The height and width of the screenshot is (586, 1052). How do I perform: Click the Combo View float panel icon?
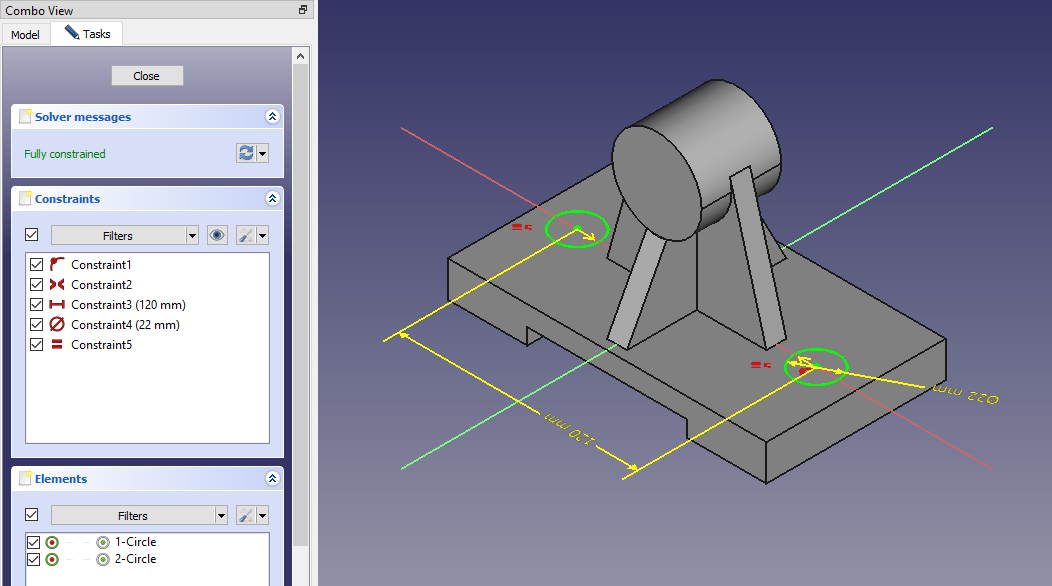(x=303, y=9)
